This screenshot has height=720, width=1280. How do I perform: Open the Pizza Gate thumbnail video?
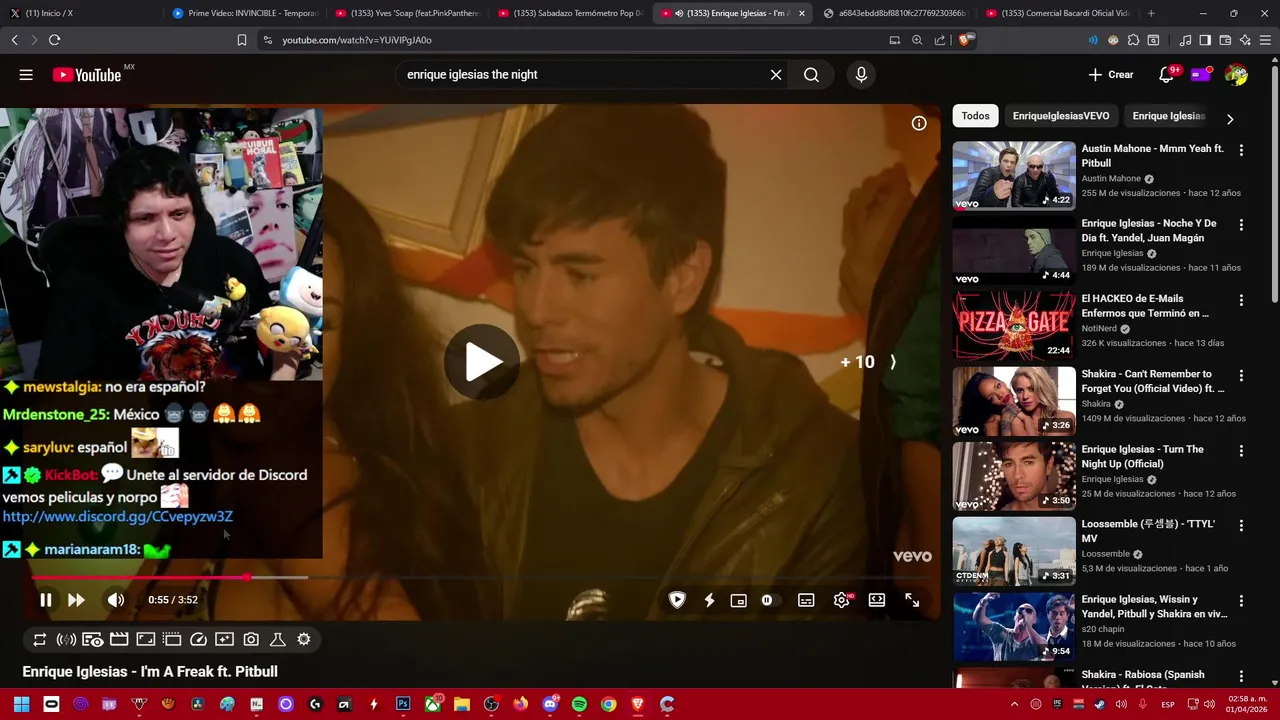tap(1014, 326)
